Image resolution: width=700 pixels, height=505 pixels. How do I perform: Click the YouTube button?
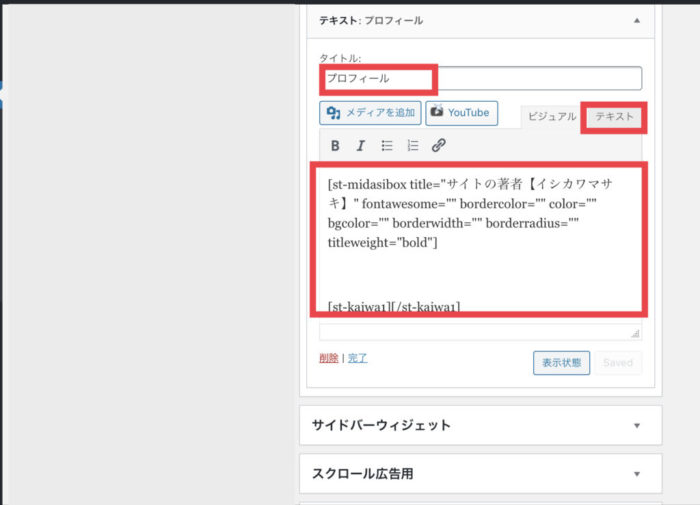pyautogui.click(x=461, y=113)
